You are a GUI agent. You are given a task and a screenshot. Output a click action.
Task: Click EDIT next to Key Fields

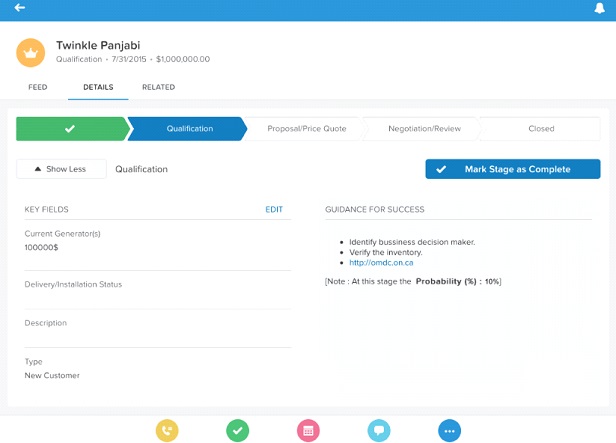pyautogui.click(x=273, y=210)
